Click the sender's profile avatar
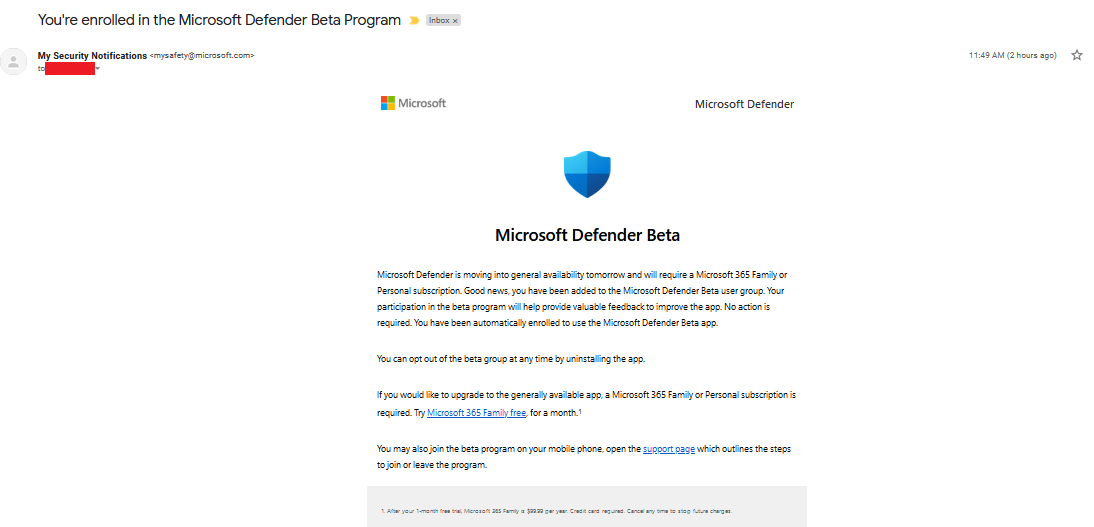The height and width of the screenshot is (527, 1094). click(x=14, y=62)
